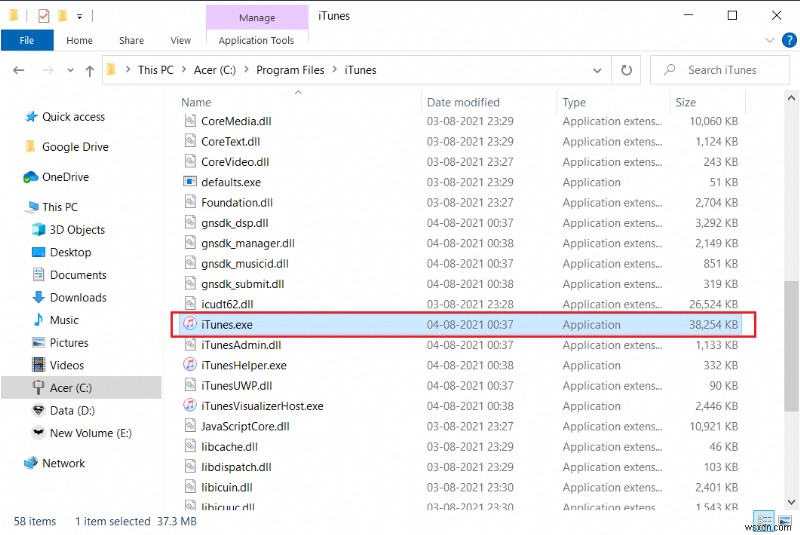800x535 pixels.
Task: Click the Refresh button beside address bar
Action: point(627,70)
